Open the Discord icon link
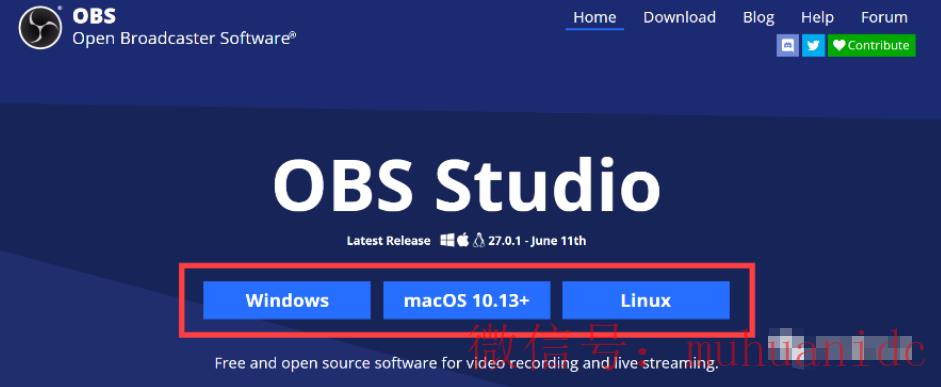Viewport: 941px width, 387px height. click(x=788, y=46)
